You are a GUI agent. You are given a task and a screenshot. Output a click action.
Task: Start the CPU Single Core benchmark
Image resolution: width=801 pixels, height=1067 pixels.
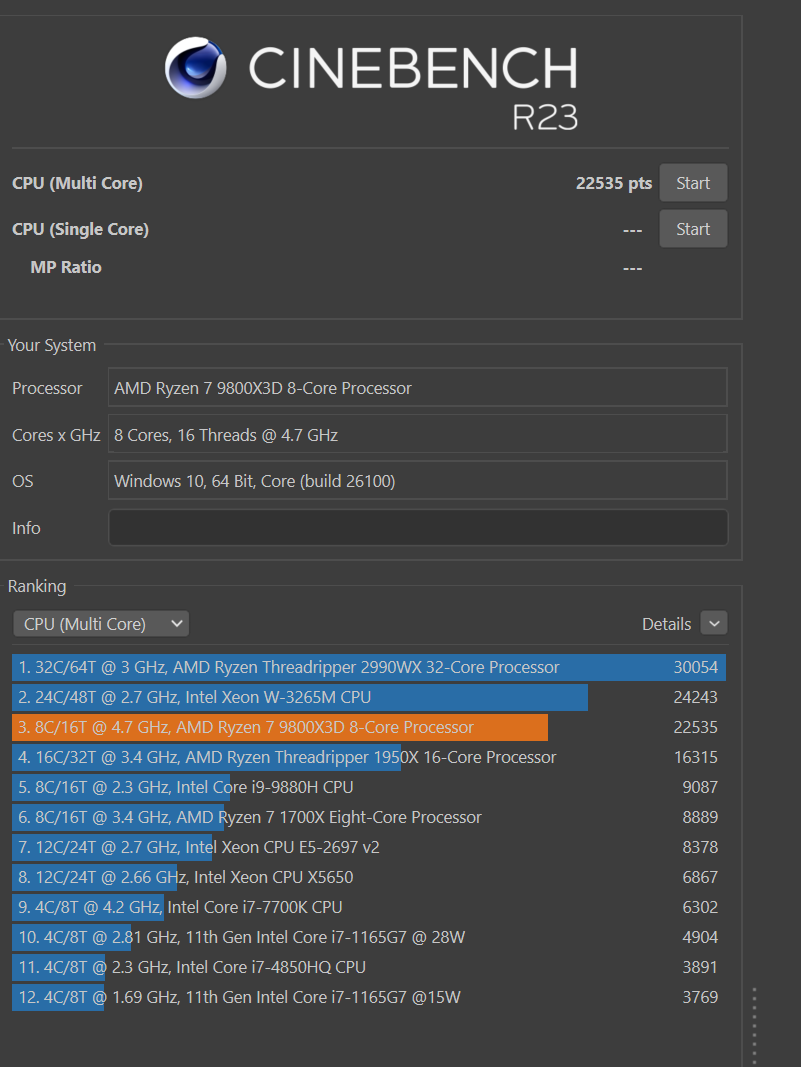[x=693, y=229]
